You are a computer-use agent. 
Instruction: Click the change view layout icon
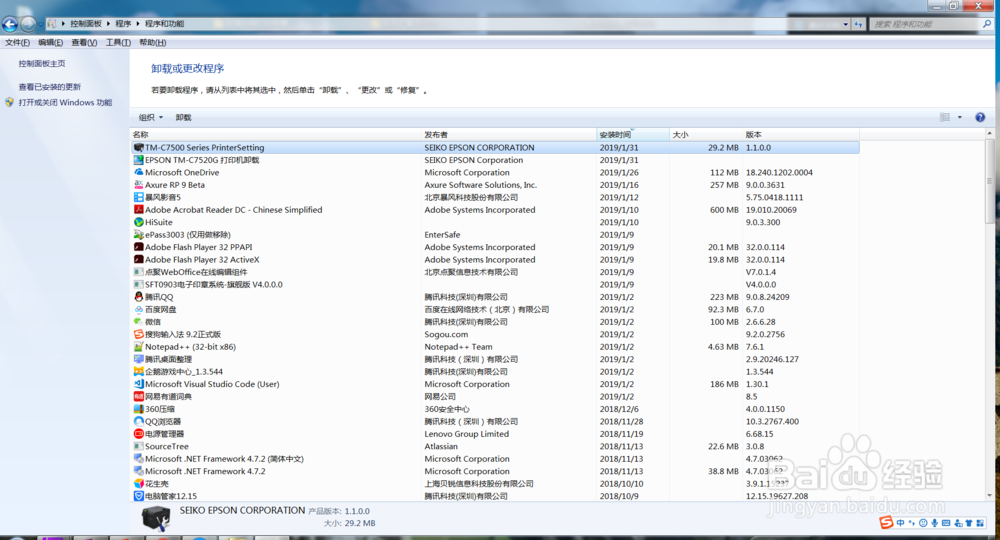945,117
